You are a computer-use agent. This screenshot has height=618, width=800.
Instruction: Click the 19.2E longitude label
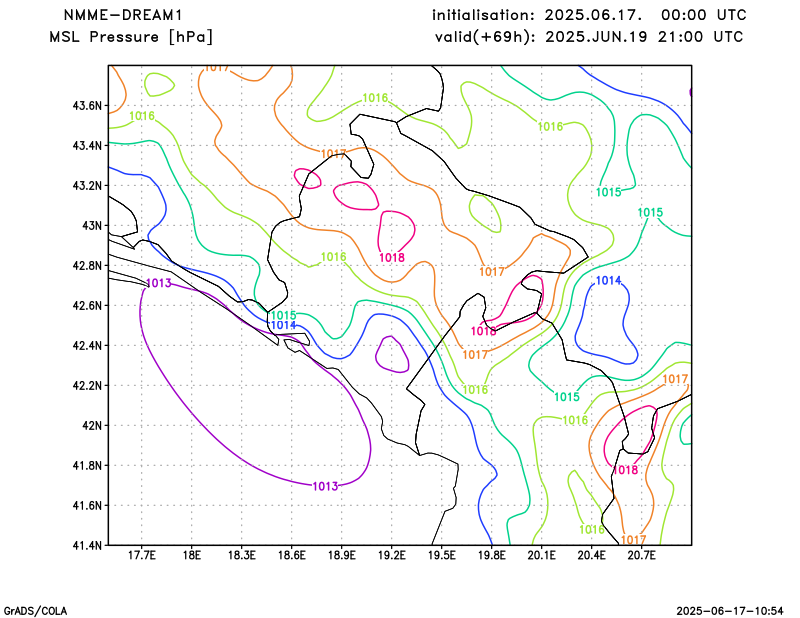(392, 555)
